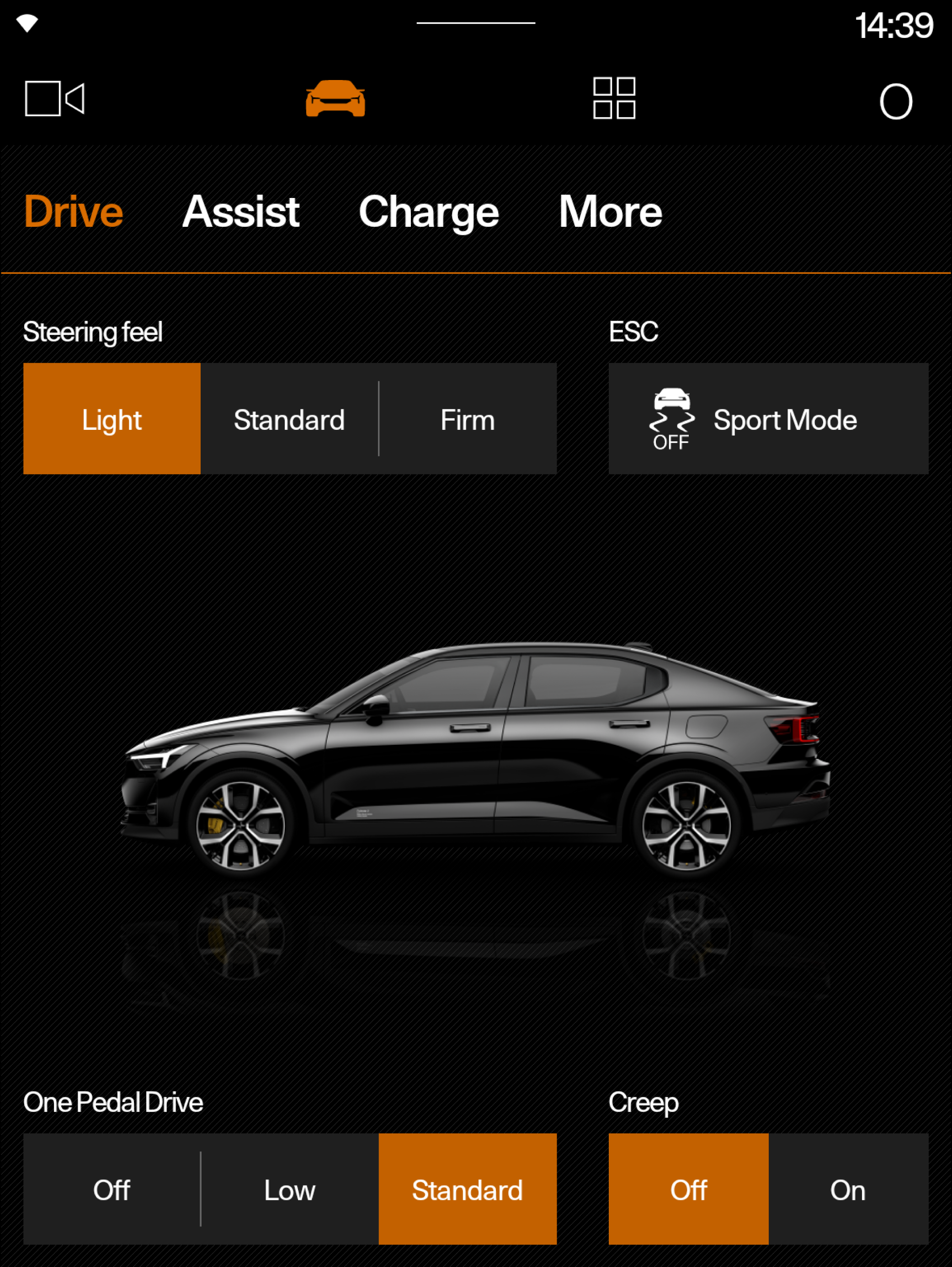
Task: Select Light steering feel button
Action: click(x=112, y=419)
